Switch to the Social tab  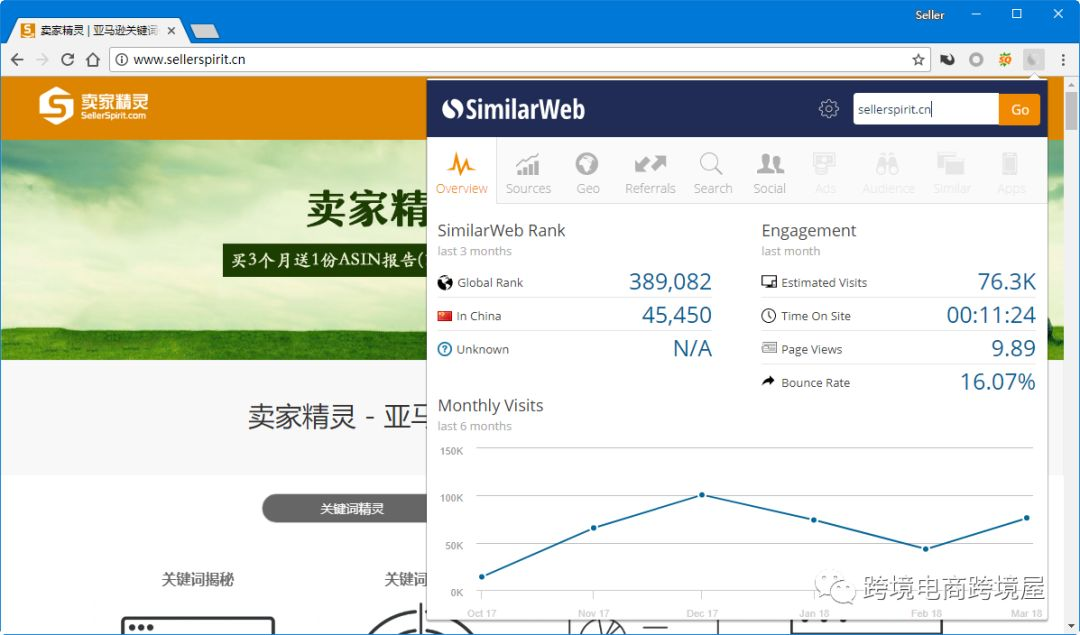[x=769, y=172]
